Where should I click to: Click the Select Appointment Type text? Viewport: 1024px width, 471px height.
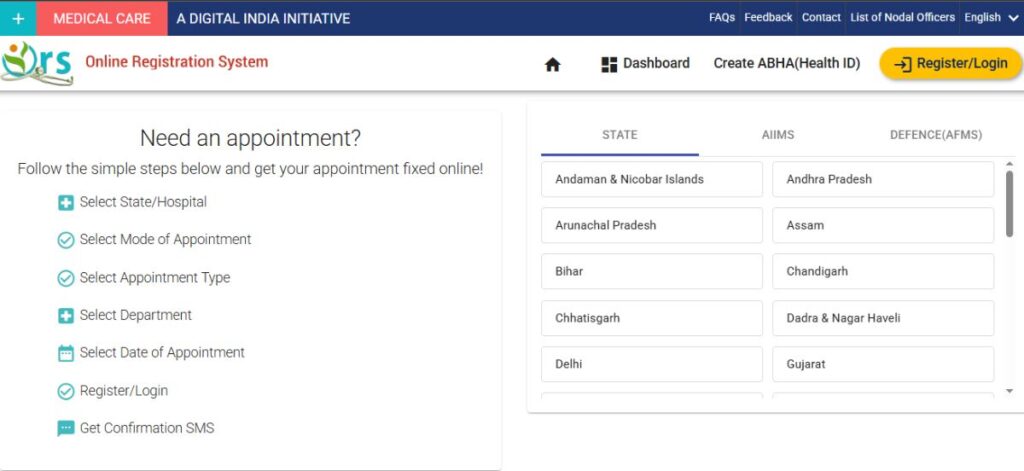click(x=155, y=278)
